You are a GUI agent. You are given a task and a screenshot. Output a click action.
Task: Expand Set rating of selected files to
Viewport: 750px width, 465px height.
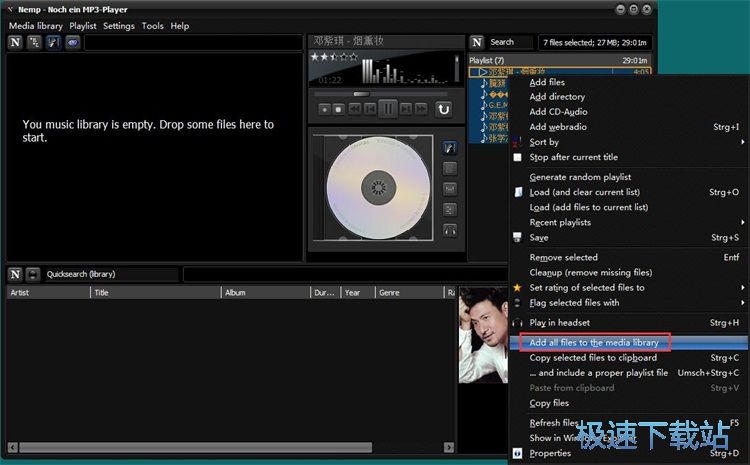(742, 288)
